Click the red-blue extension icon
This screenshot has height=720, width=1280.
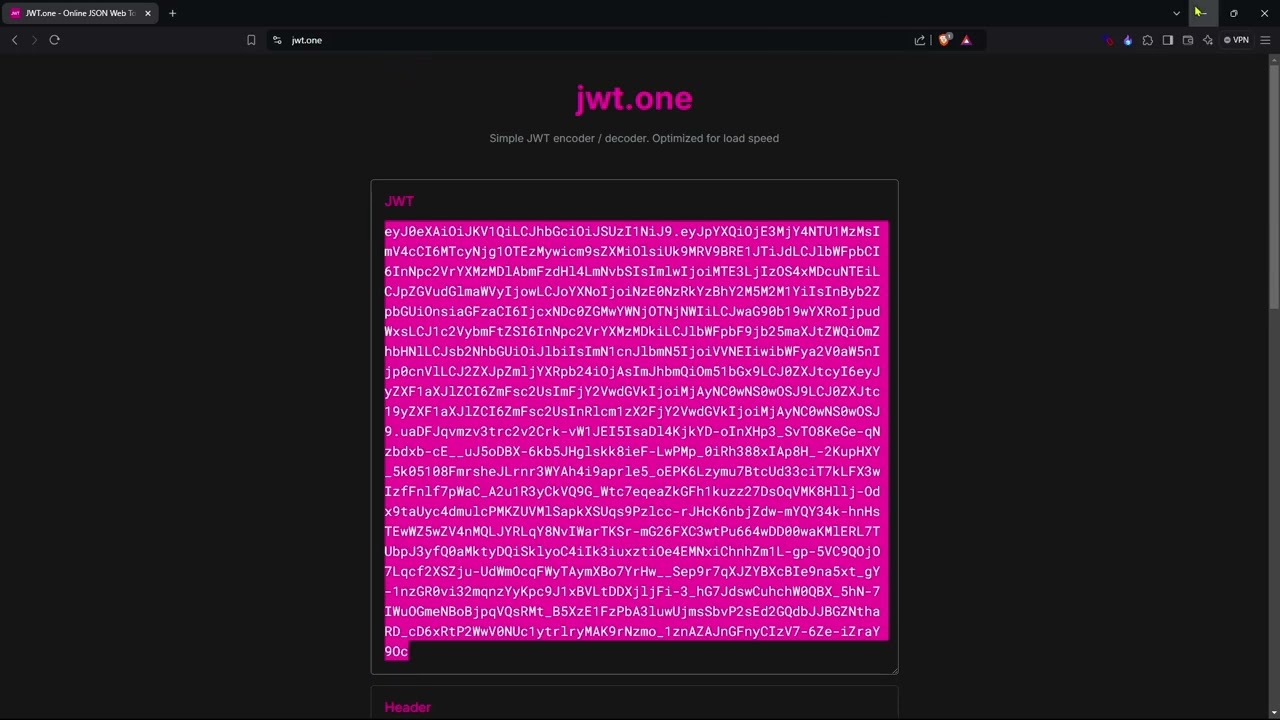(x=1108, y=40)
